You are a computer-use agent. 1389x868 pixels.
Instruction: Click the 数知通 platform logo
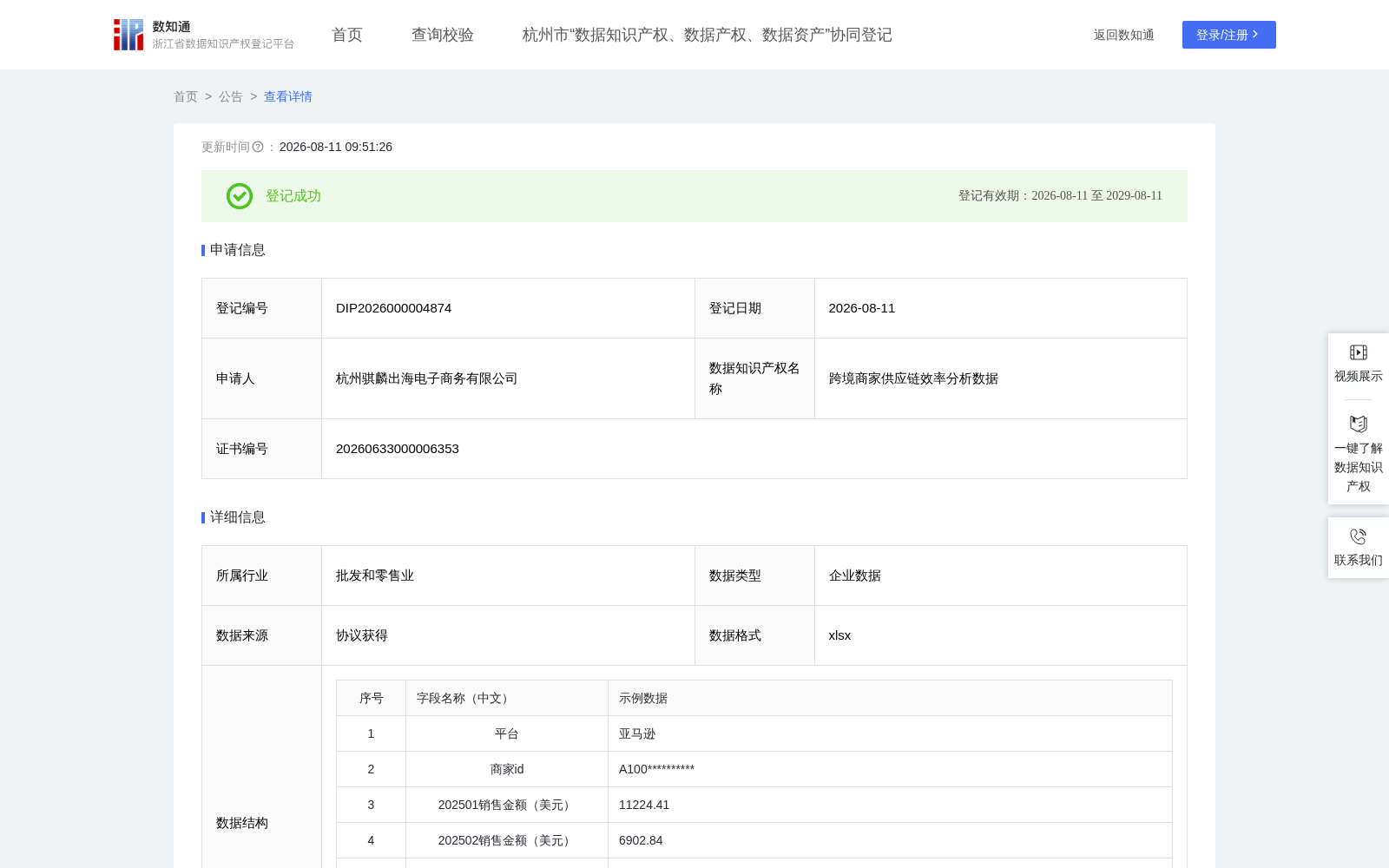tap(204, 35)
